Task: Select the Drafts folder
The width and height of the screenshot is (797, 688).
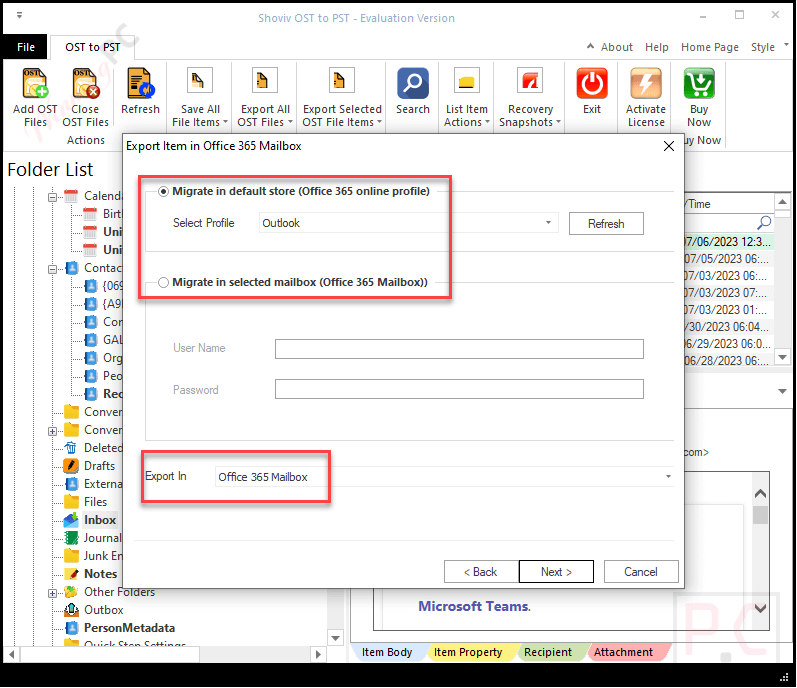Action: click(99, 466)
